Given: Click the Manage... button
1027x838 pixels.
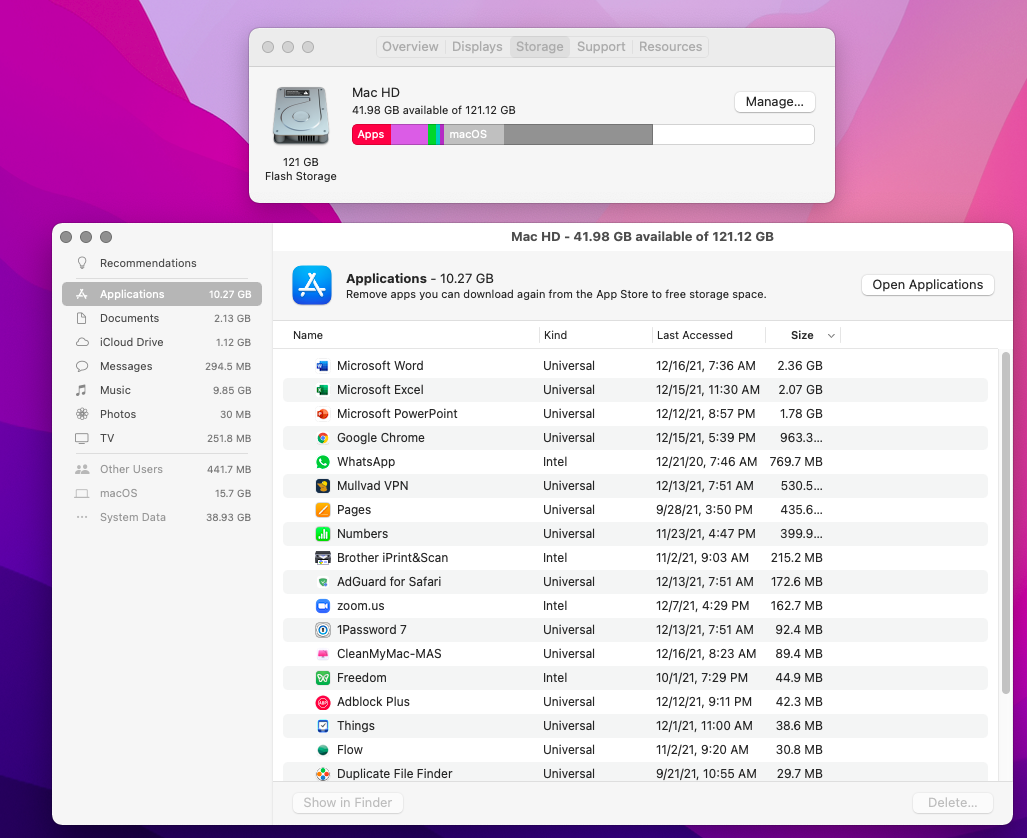Looking at the screenshot, I should coord(774,102).
